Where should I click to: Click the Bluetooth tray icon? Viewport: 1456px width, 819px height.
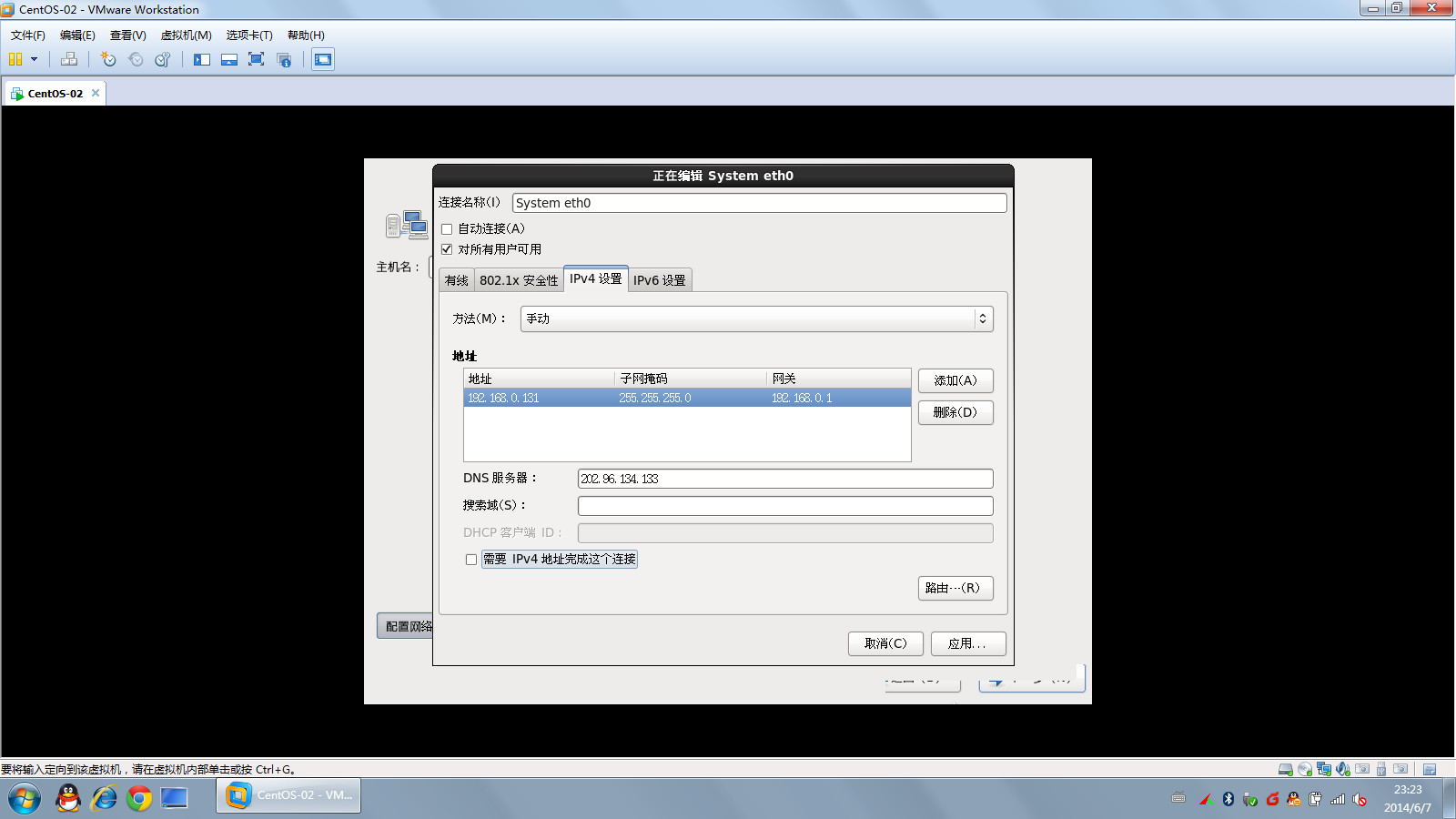1228,799
